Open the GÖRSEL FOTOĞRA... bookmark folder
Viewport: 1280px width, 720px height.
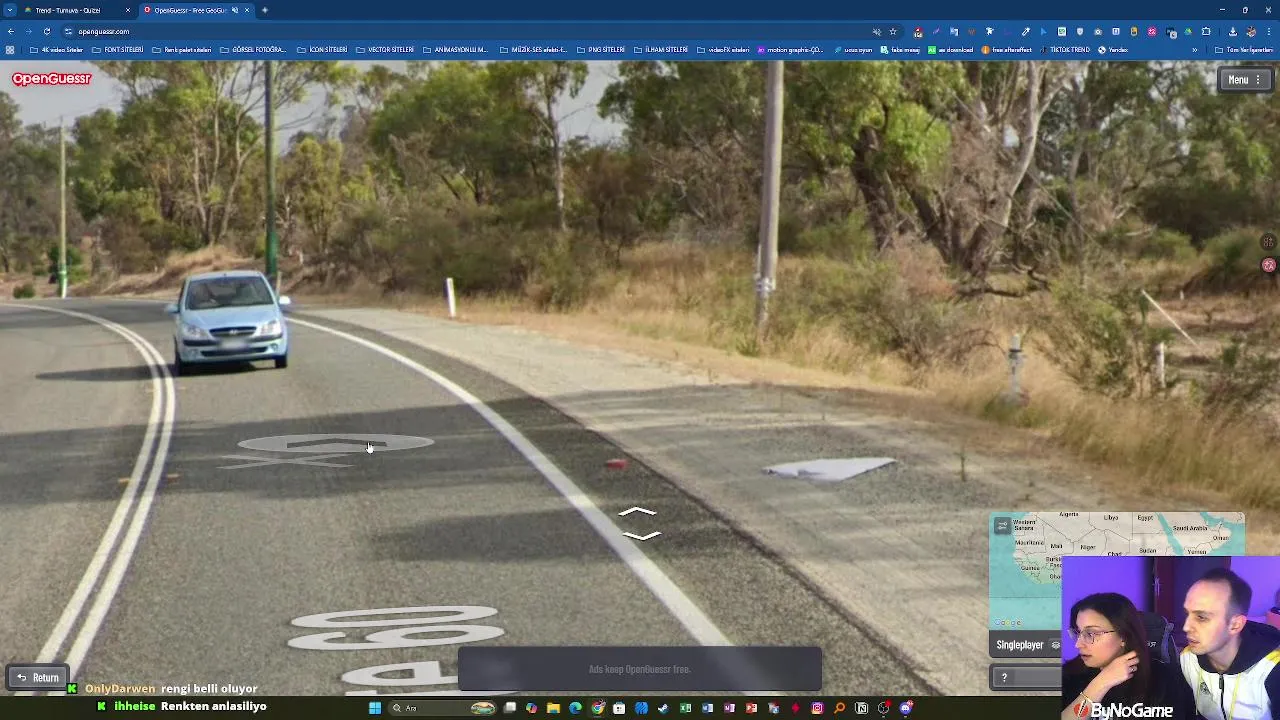point(252,50)
